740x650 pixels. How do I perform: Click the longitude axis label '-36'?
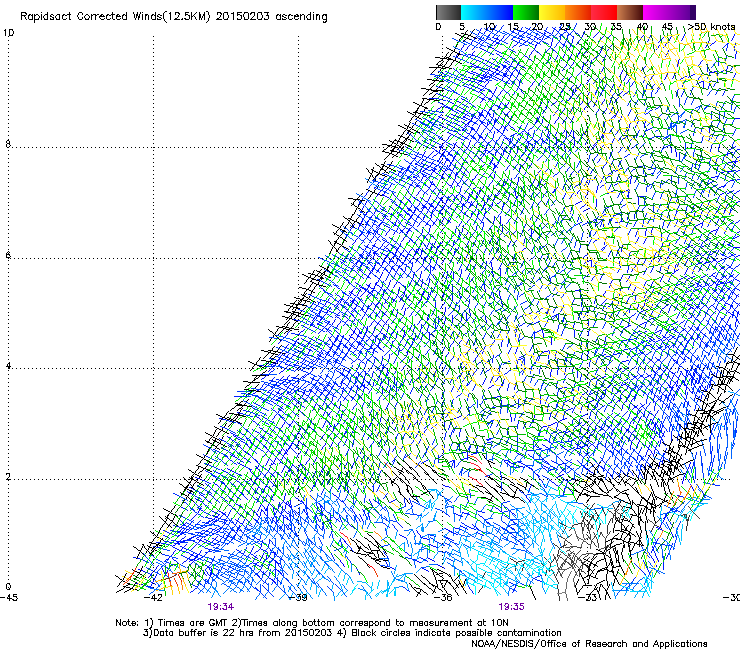coord(443,598)
